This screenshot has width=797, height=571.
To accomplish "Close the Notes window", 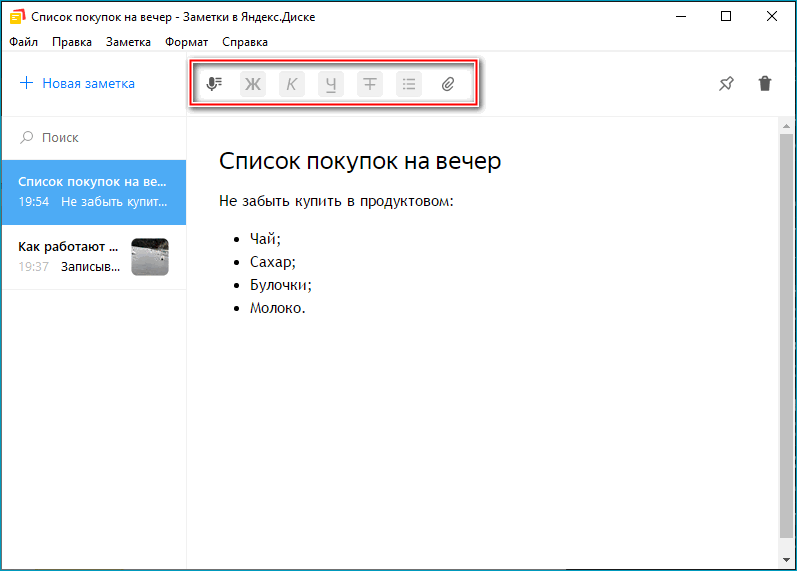I will click(x=772, y=16).
